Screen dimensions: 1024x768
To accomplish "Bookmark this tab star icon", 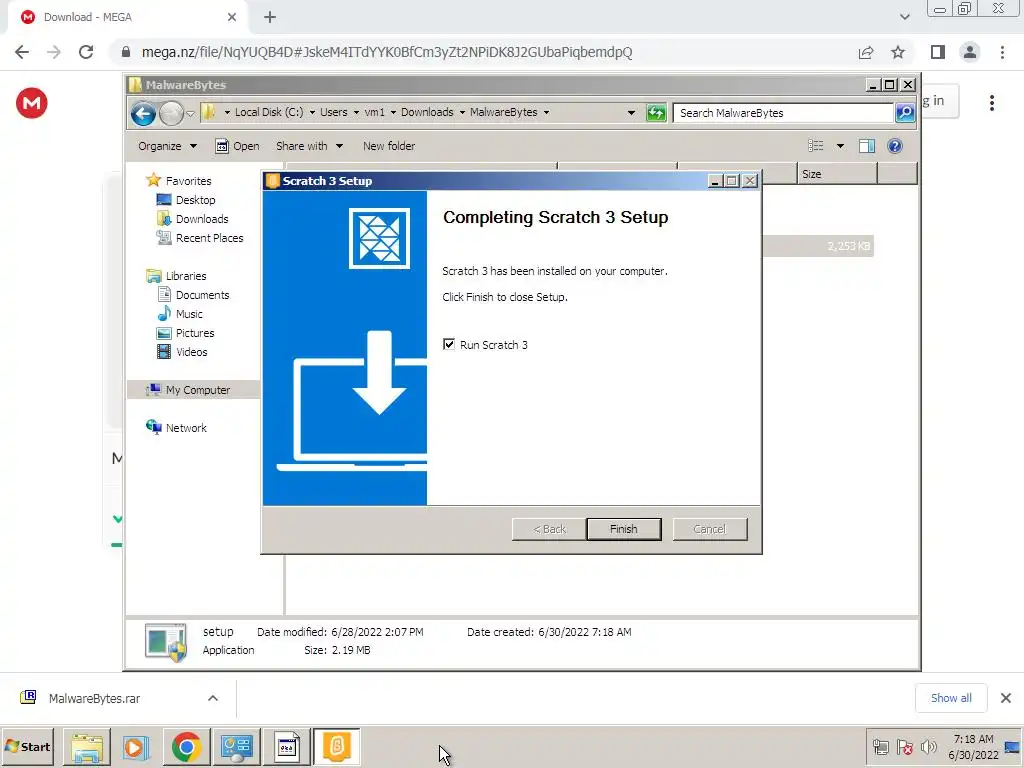I will click(x=898, y=52).
